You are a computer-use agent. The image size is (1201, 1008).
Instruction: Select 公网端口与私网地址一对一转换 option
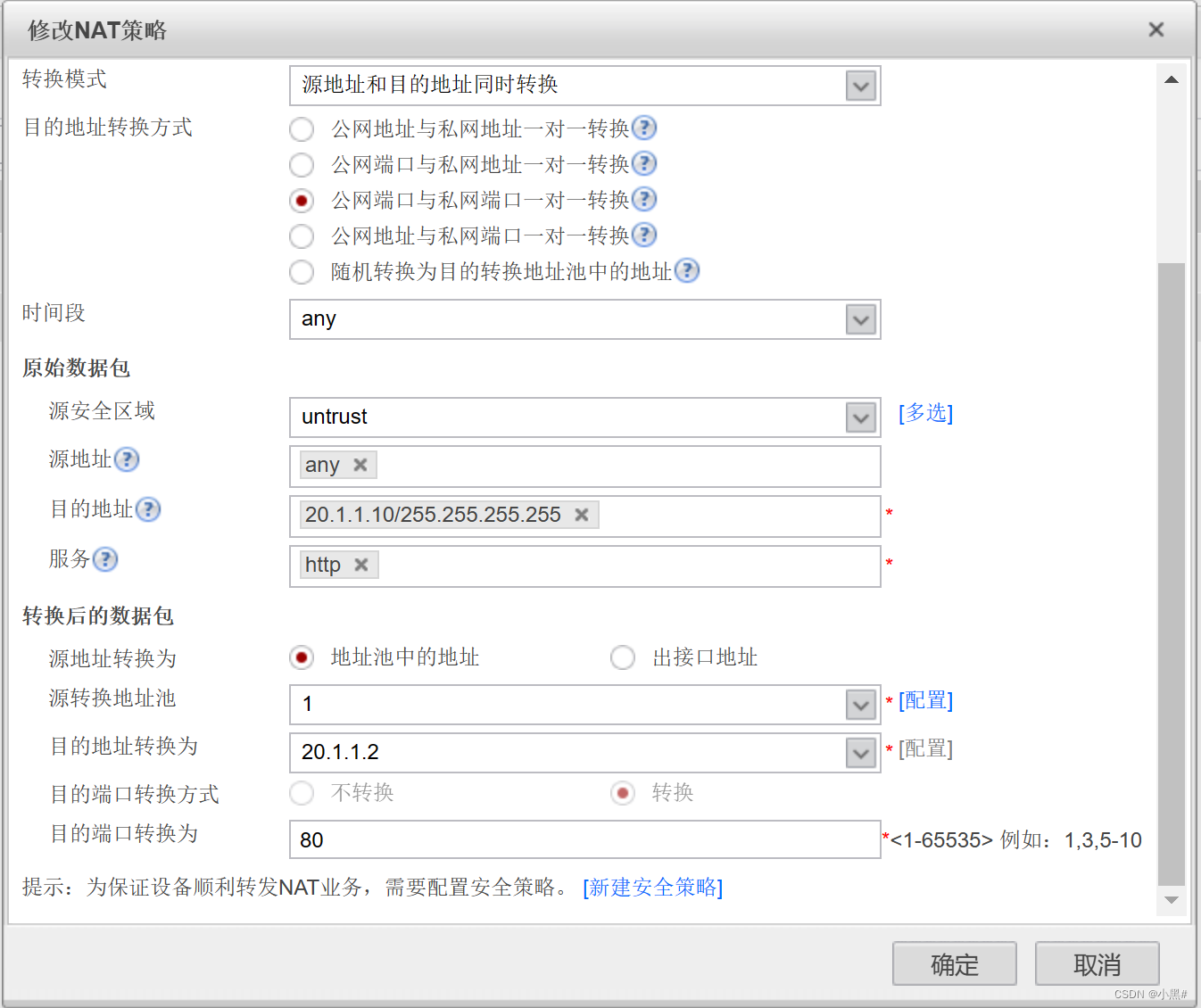click(302, 164)
